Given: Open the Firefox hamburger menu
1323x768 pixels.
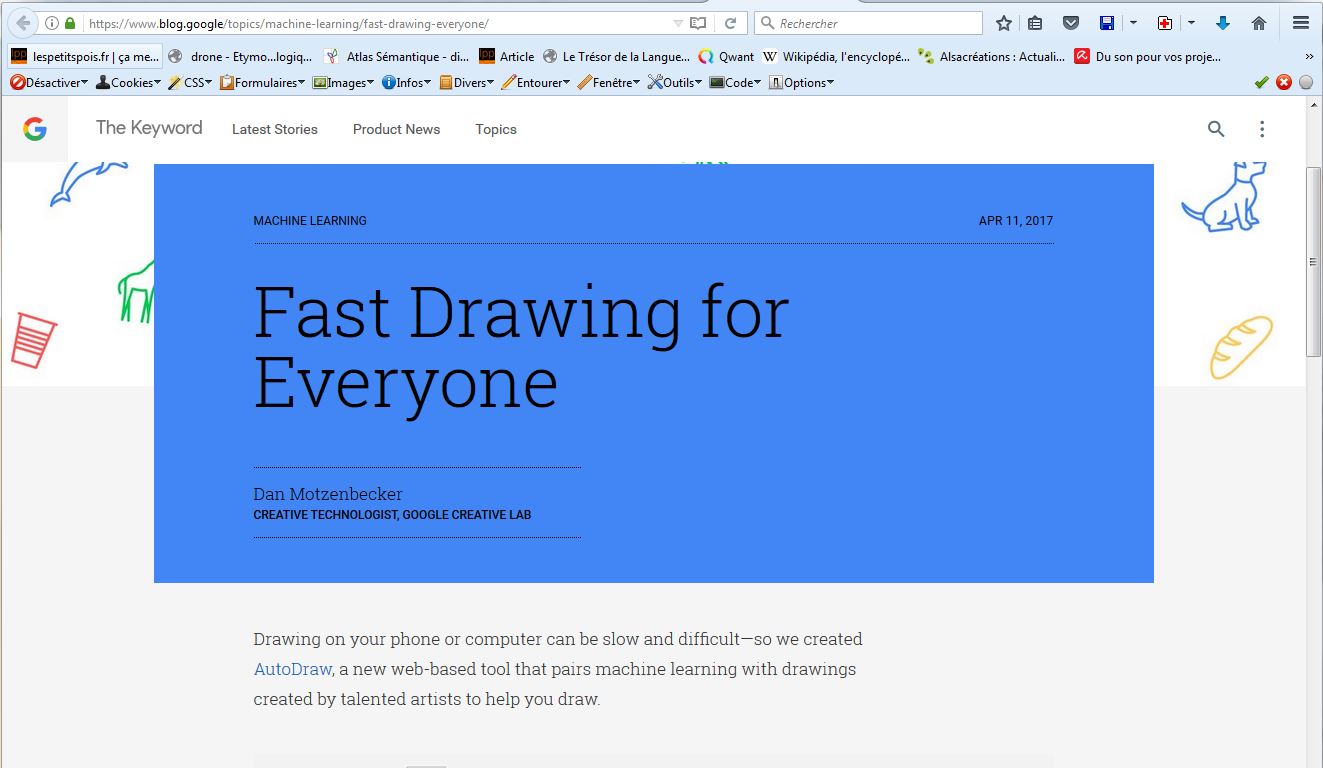Looking at the screenshot, I should [x=1301, y=23].
